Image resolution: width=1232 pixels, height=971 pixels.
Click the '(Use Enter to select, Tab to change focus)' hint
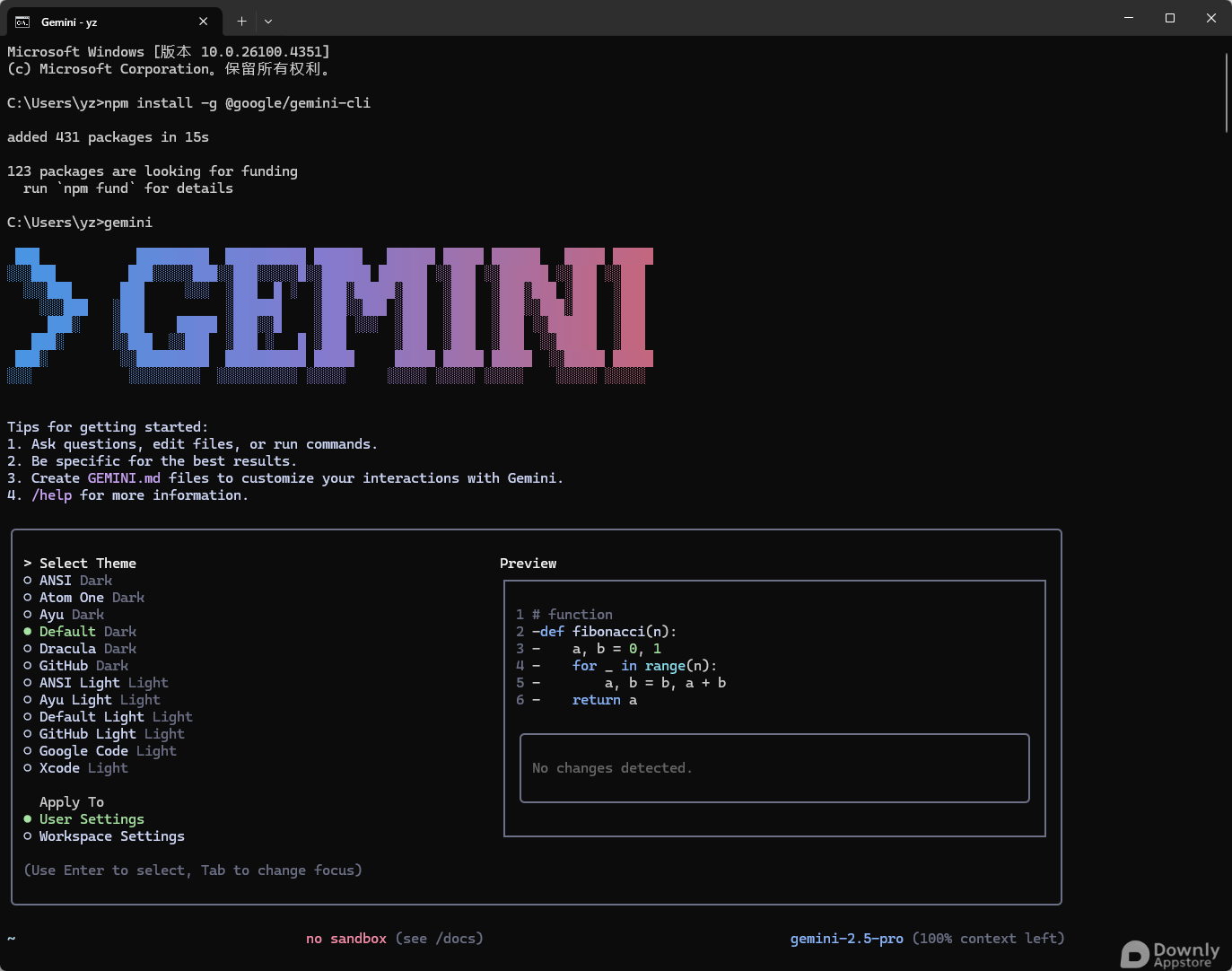193,870
